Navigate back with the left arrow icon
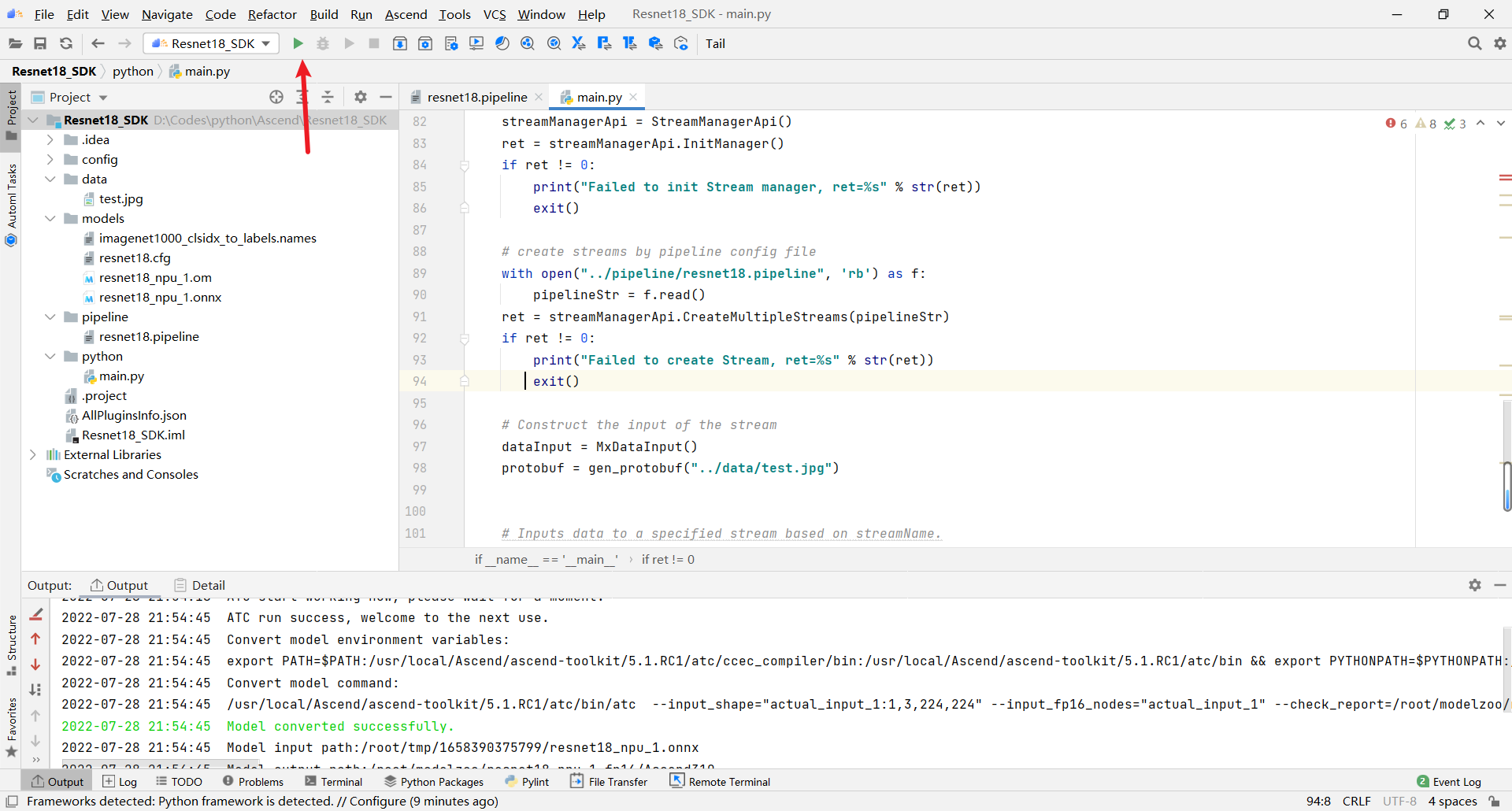 click(x=98, y=43)
